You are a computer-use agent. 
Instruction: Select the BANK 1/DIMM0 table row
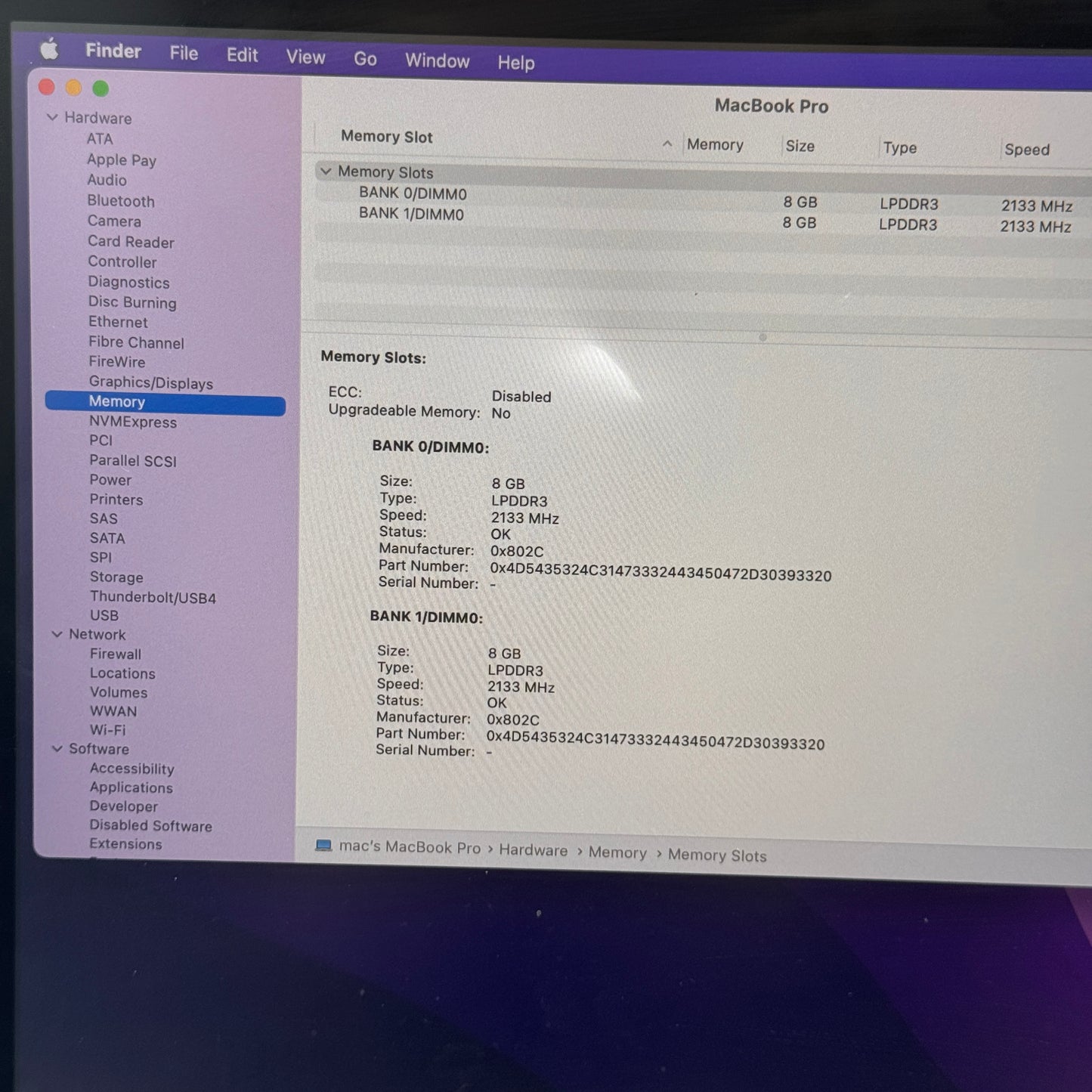tap(702, 219)
